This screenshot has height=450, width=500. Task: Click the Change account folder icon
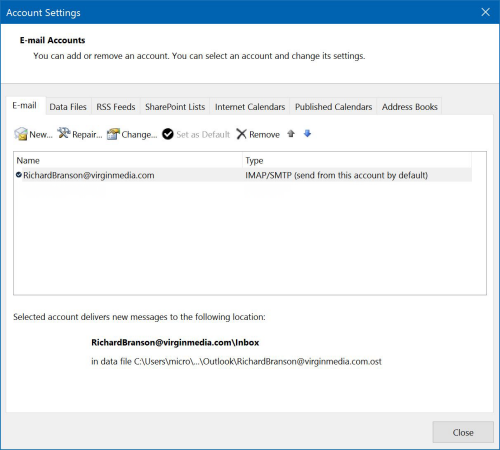point(113,134)
